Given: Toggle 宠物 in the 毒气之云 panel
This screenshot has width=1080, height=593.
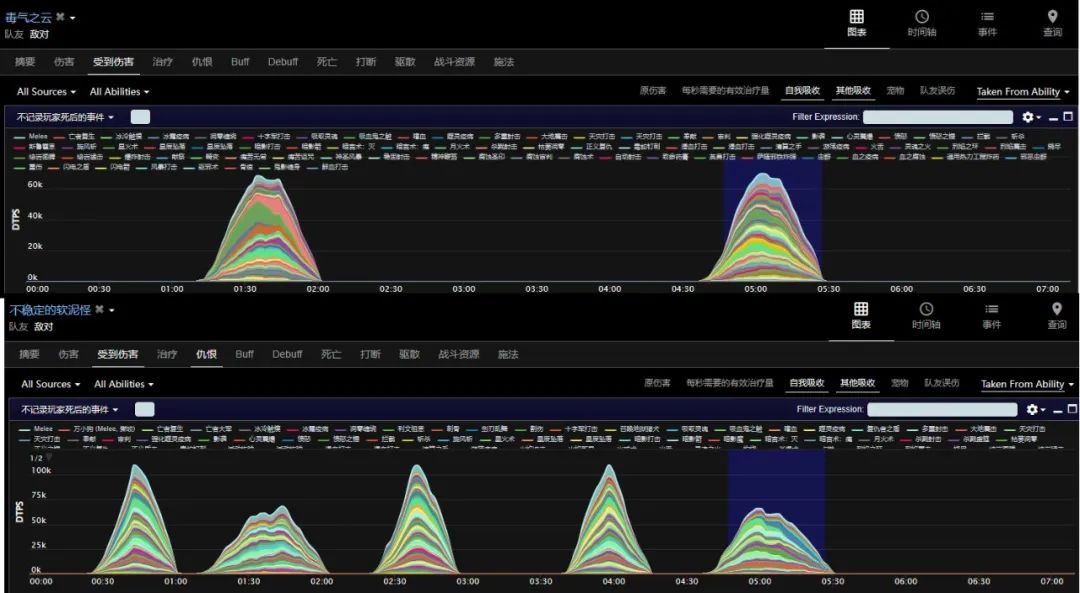Looking at the screenshot, I should (895, 91).
